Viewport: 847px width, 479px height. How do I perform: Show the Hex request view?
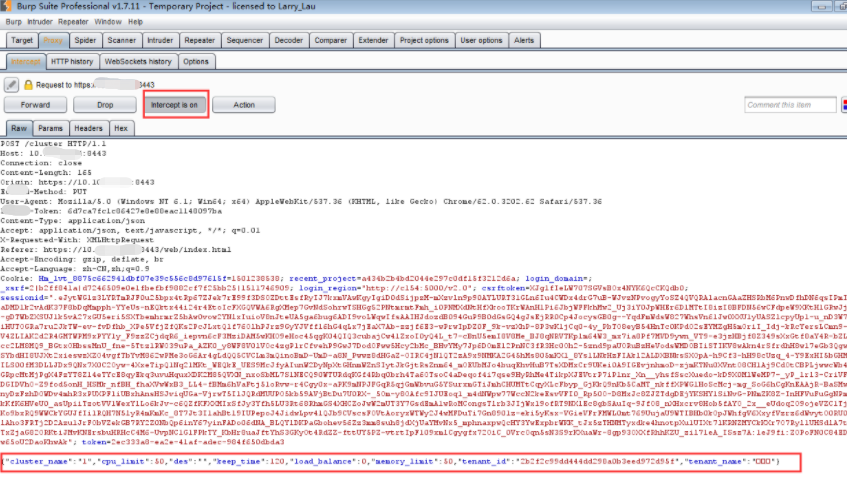[x=121, y=129]
